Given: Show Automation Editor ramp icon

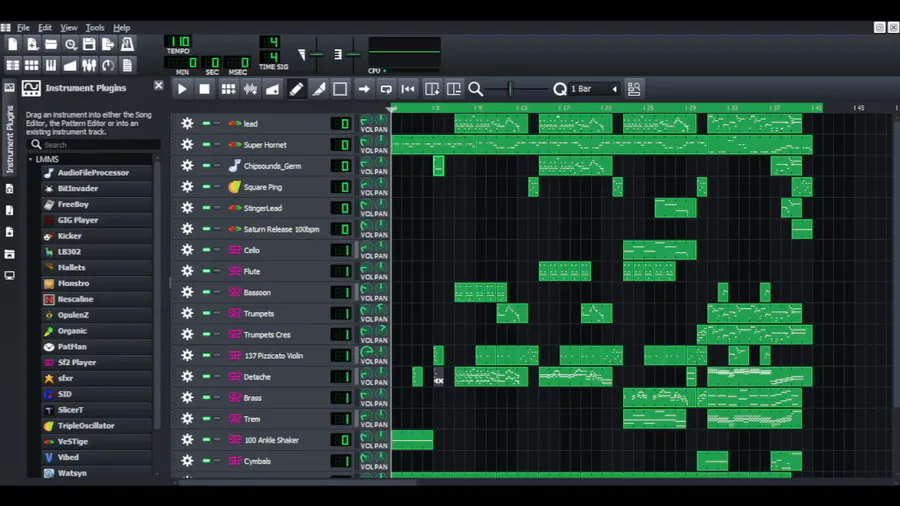Looking at the screenshot, I should [x=70, y=65].
